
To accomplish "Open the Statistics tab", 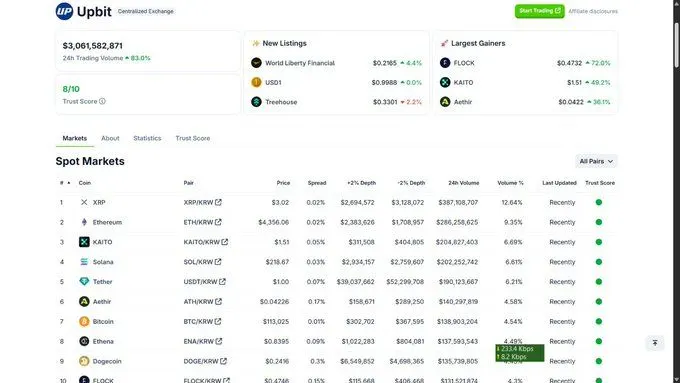I will click(147, 138).
